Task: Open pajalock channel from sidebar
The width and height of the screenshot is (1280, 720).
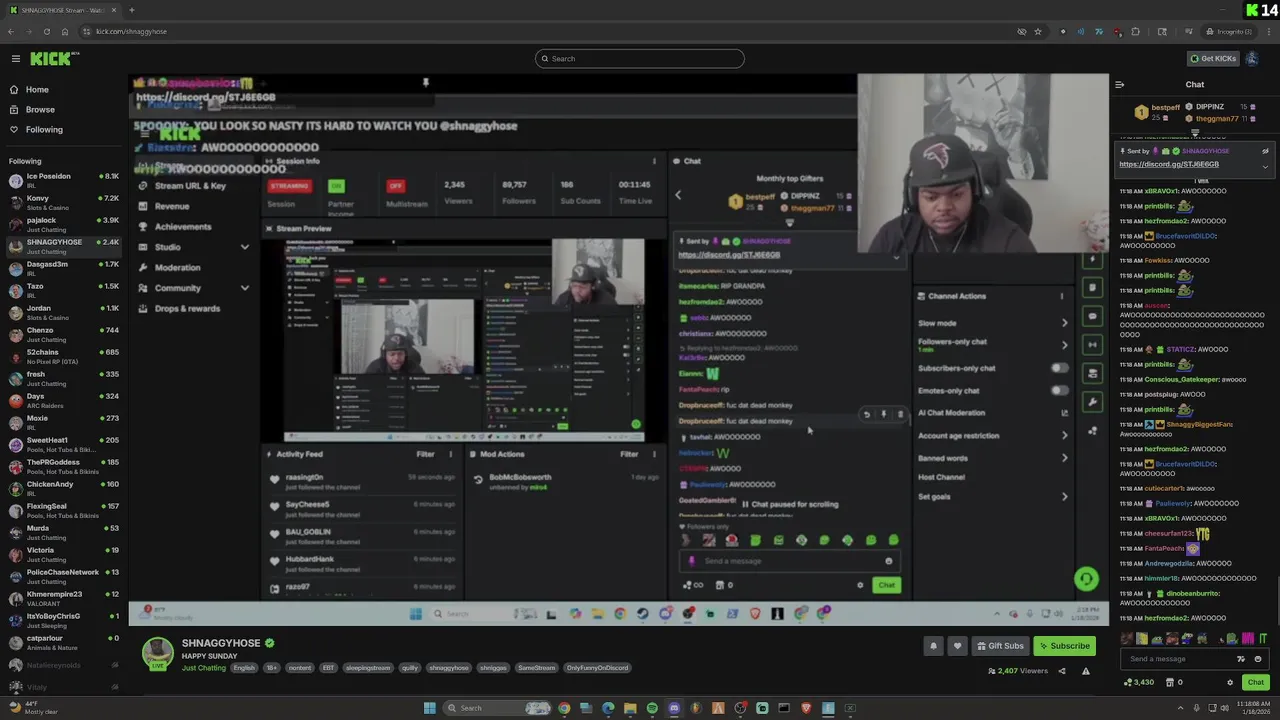Action: point(62,225)
